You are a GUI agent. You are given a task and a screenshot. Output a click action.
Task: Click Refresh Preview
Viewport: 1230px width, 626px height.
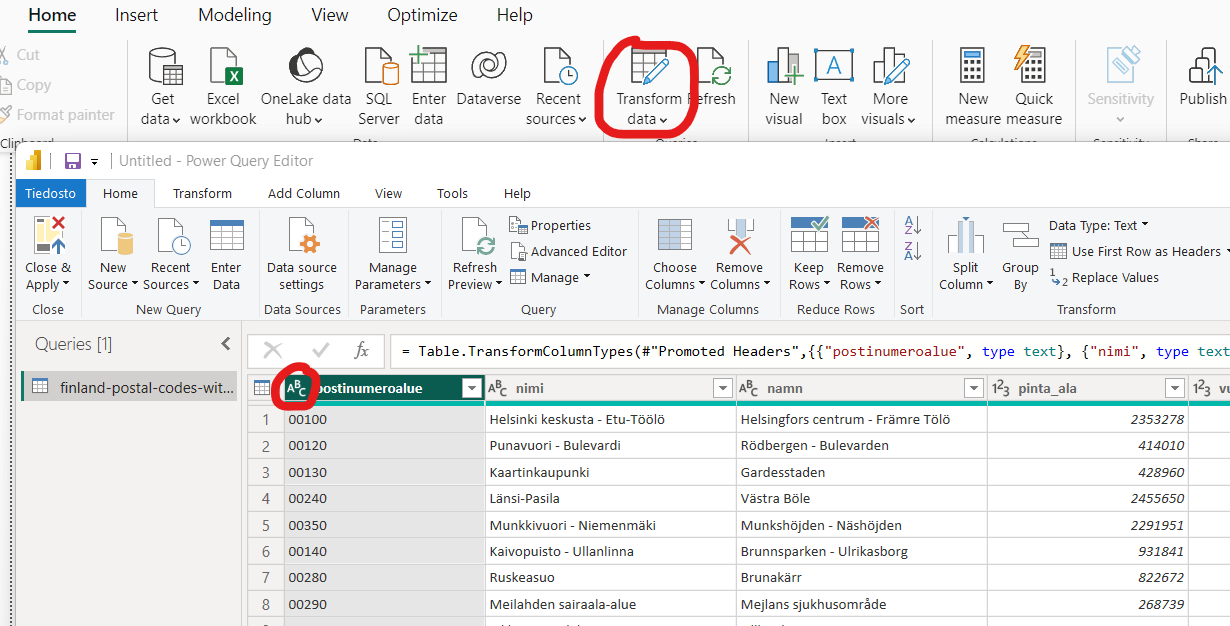[x=475, y=254]
